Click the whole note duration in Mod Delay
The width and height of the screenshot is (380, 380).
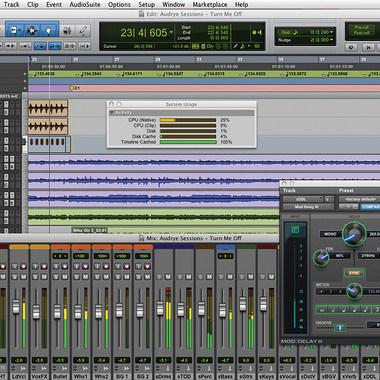pos(322,310)
